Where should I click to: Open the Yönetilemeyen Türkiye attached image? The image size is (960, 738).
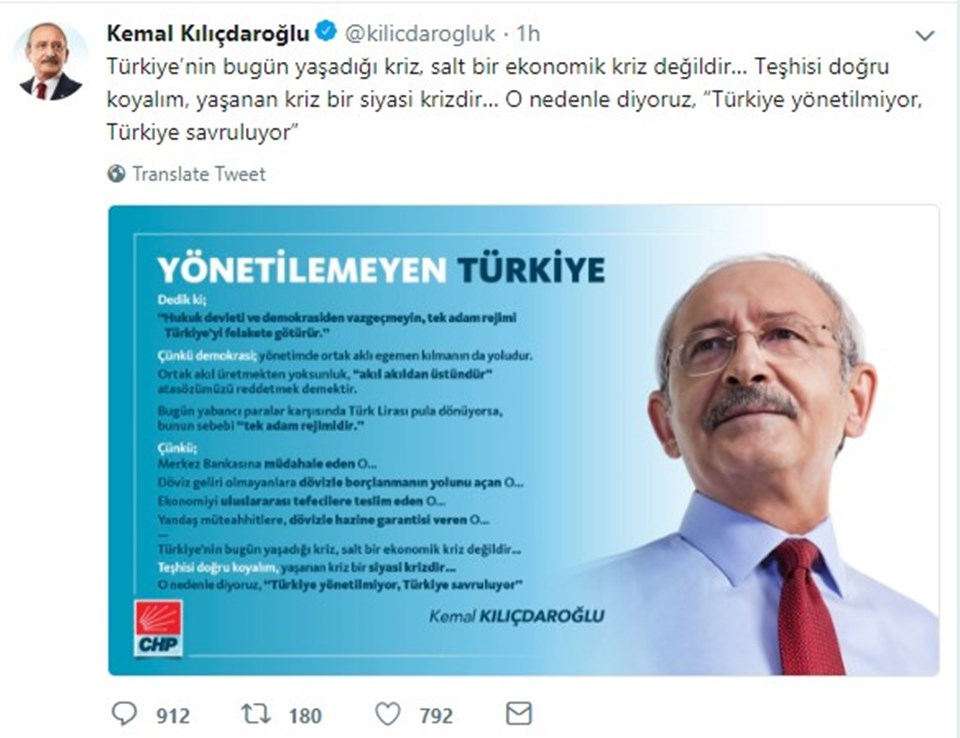523,440
